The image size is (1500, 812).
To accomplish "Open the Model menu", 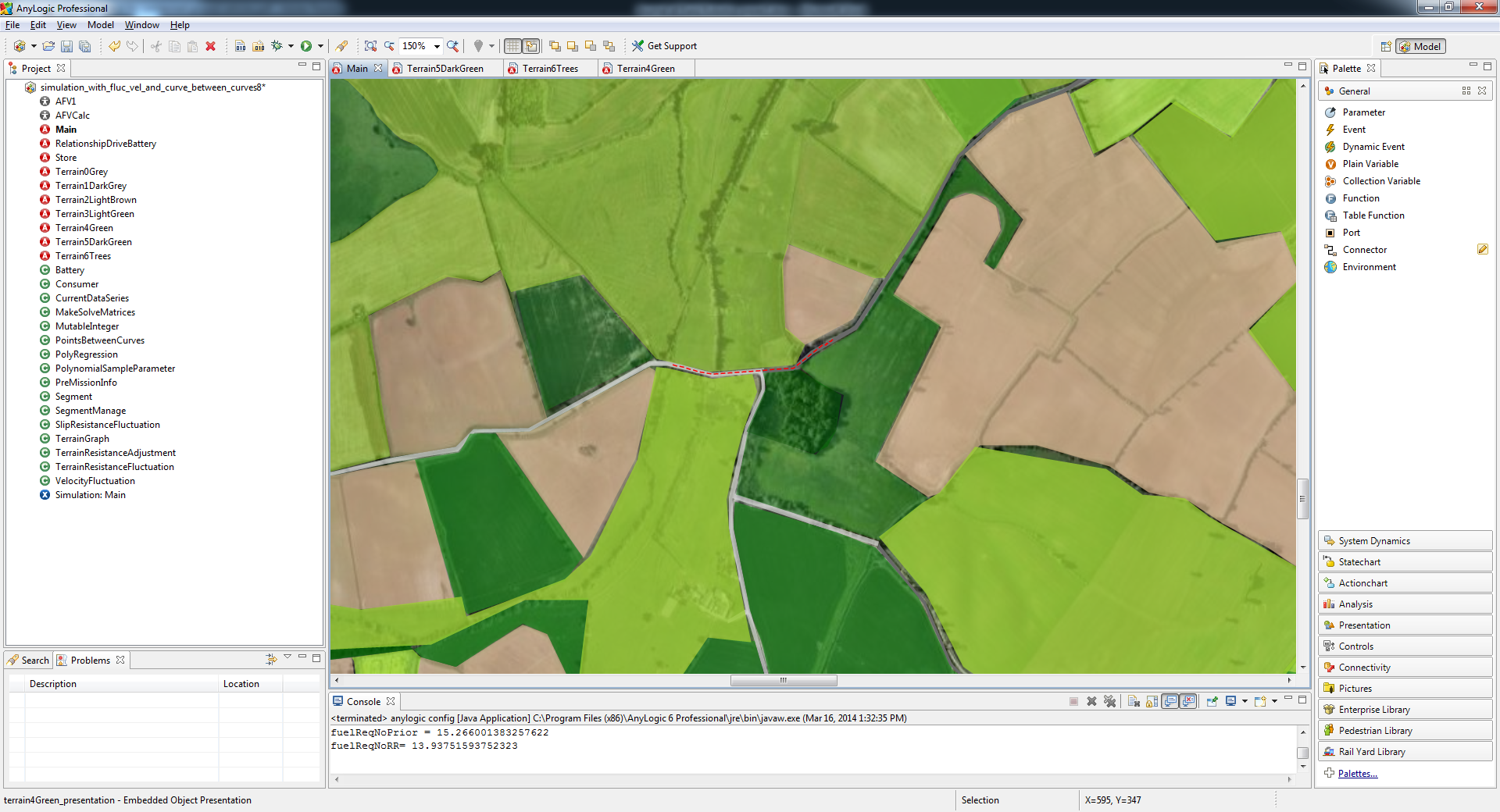I will [100, 25].
